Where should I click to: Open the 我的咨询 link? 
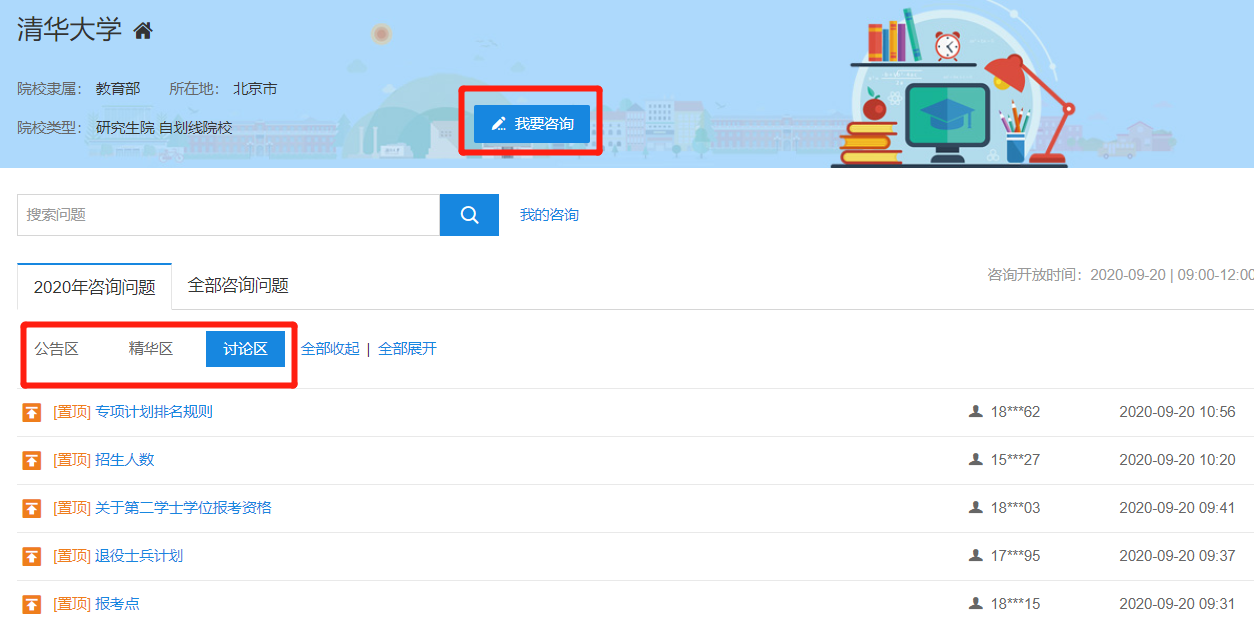549,215
